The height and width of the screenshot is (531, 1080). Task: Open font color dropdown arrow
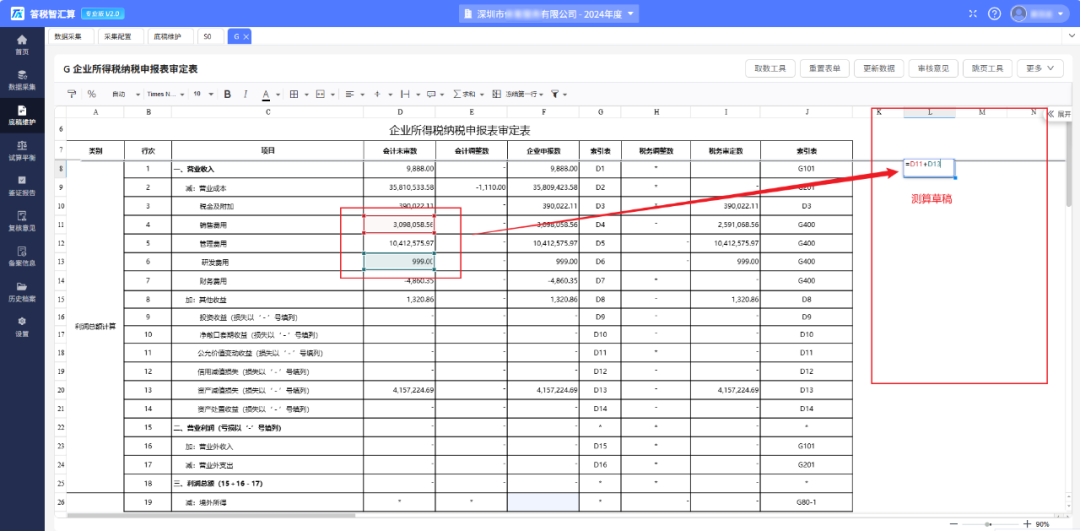point(278,94)
